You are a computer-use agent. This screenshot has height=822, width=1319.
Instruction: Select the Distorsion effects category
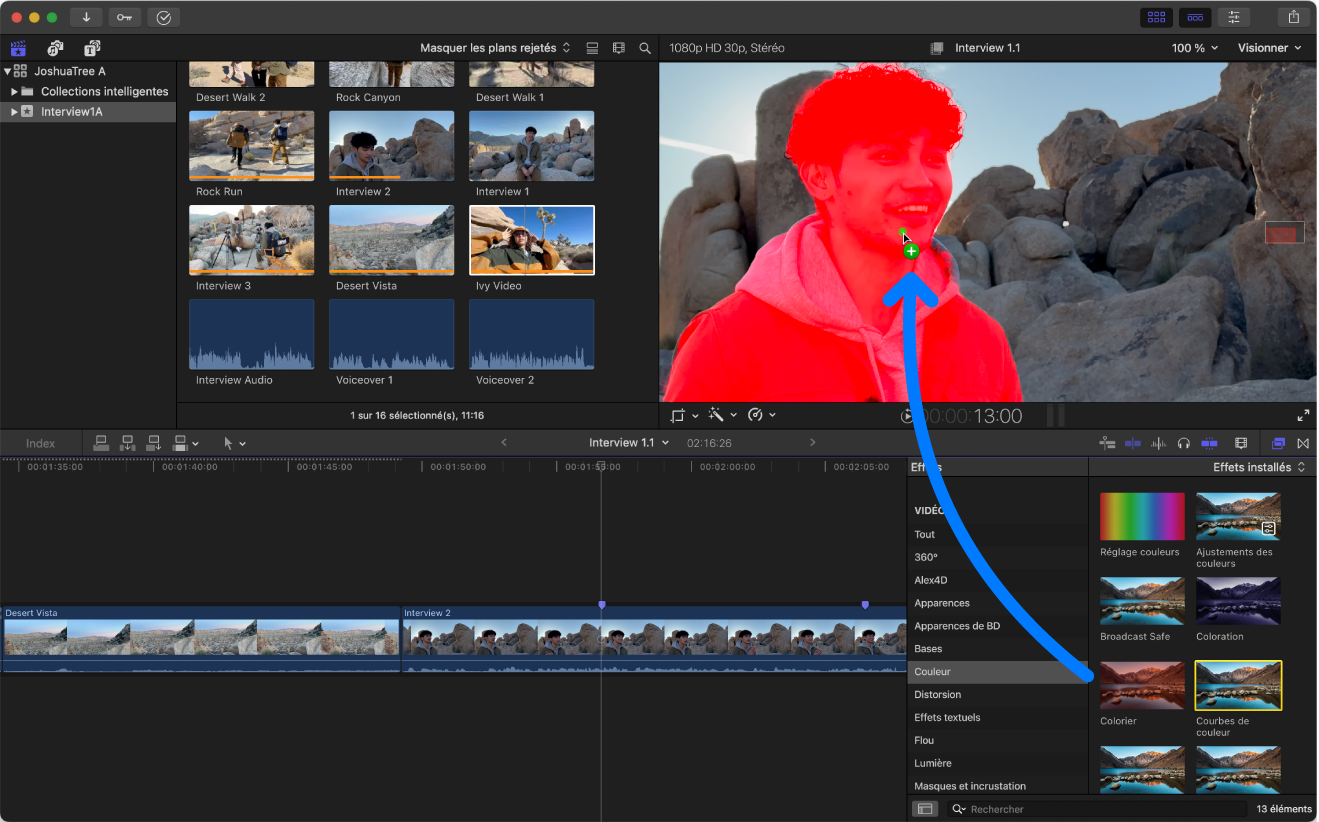pos(937,695)
